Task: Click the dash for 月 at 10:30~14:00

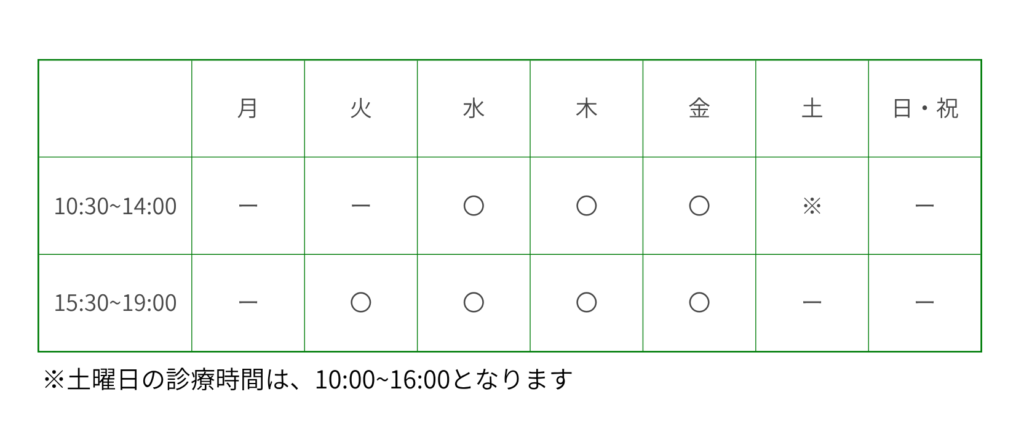Action: coord(248,206)
